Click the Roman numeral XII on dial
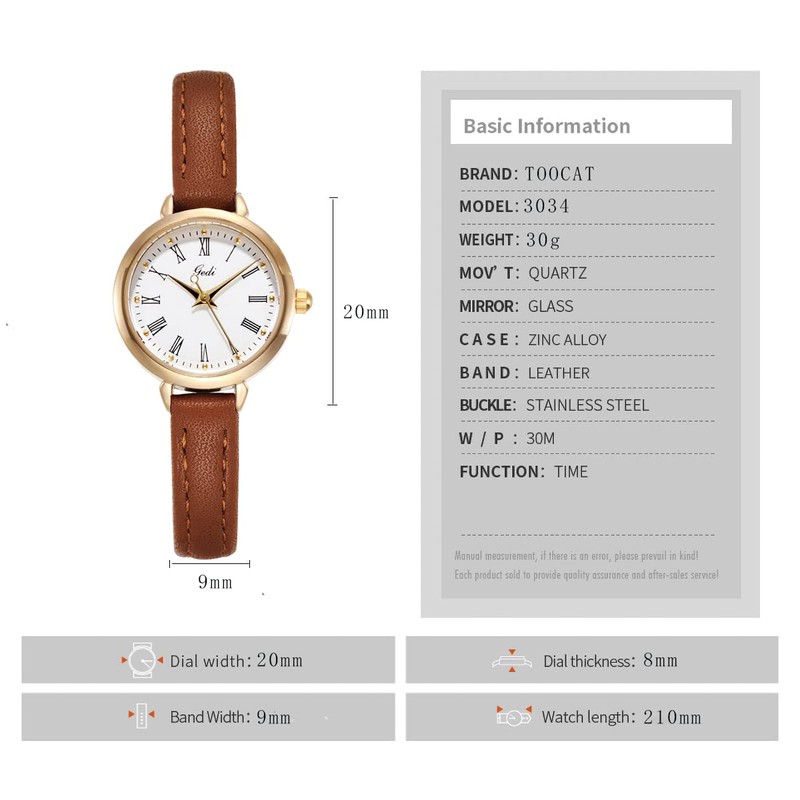Screen dimensions: 800x800 coord(204,246)
